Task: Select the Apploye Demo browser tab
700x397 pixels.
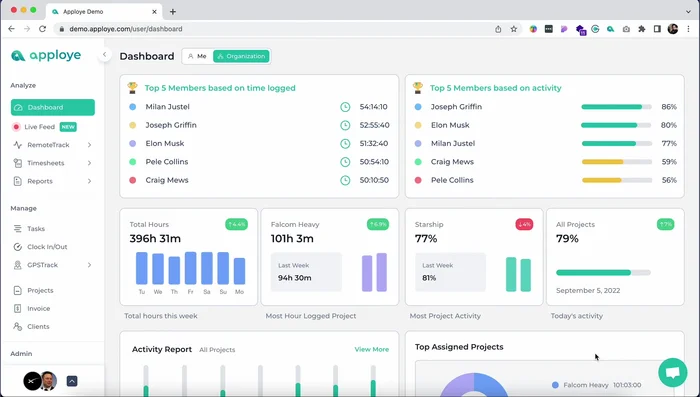Action: 104,12
